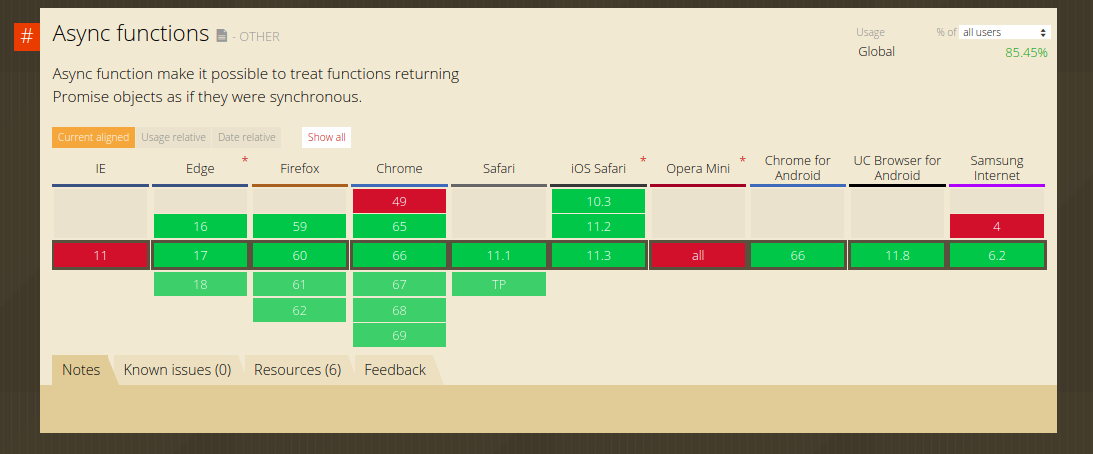This screenshot has height=454, width=1093.
Task: Open the Notes tab
Action: 81,370
